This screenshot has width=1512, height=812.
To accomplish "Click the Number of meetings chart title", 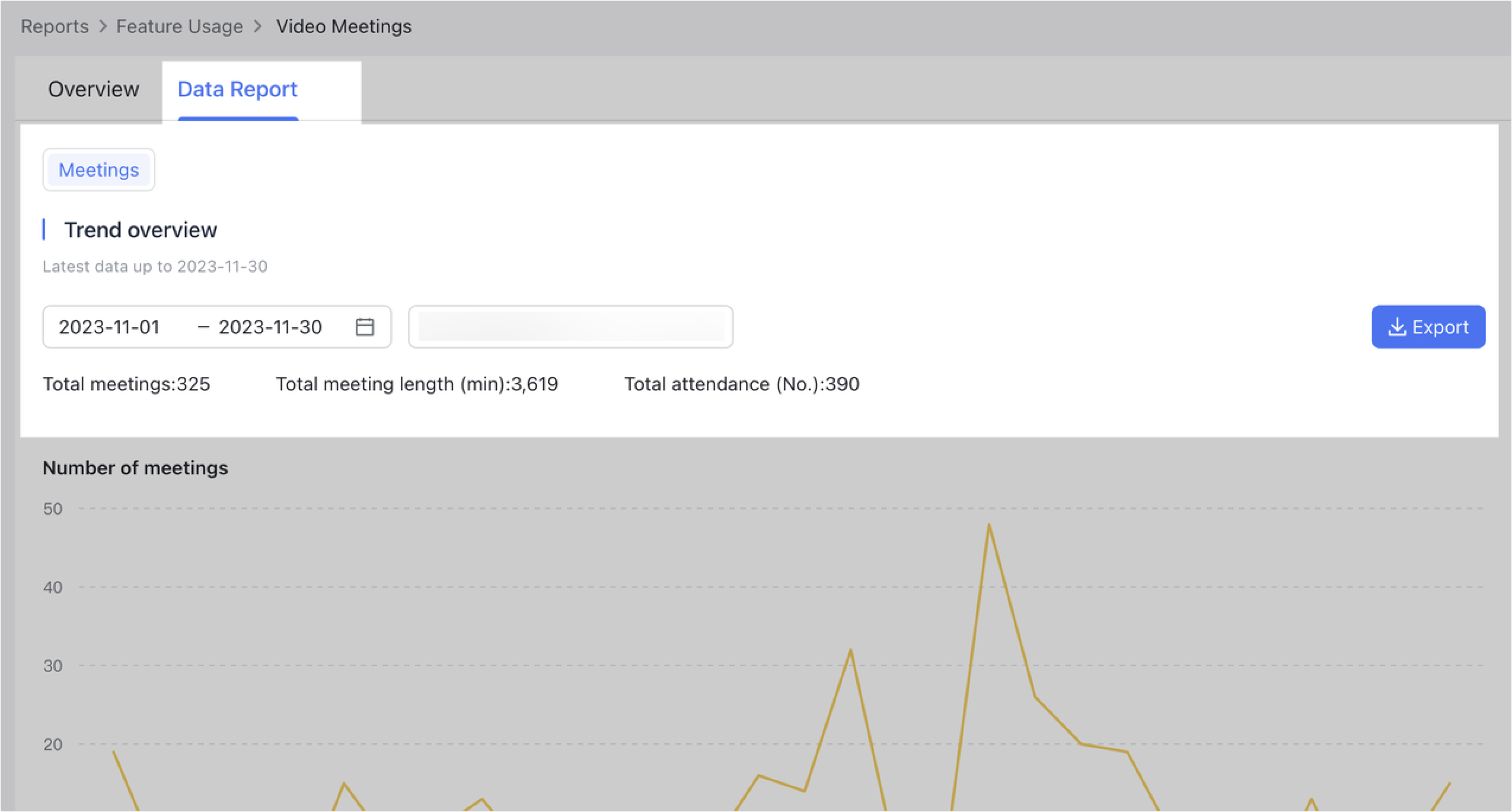I will click(x=135, y=468).
